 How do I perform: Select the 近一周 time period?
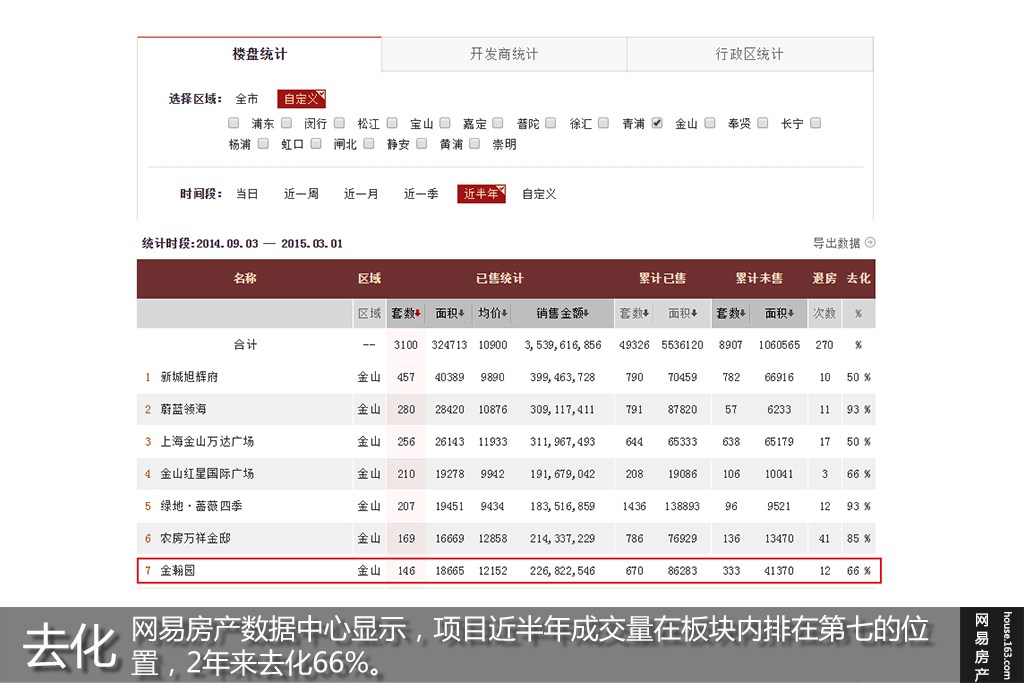(x=300, y=194)
